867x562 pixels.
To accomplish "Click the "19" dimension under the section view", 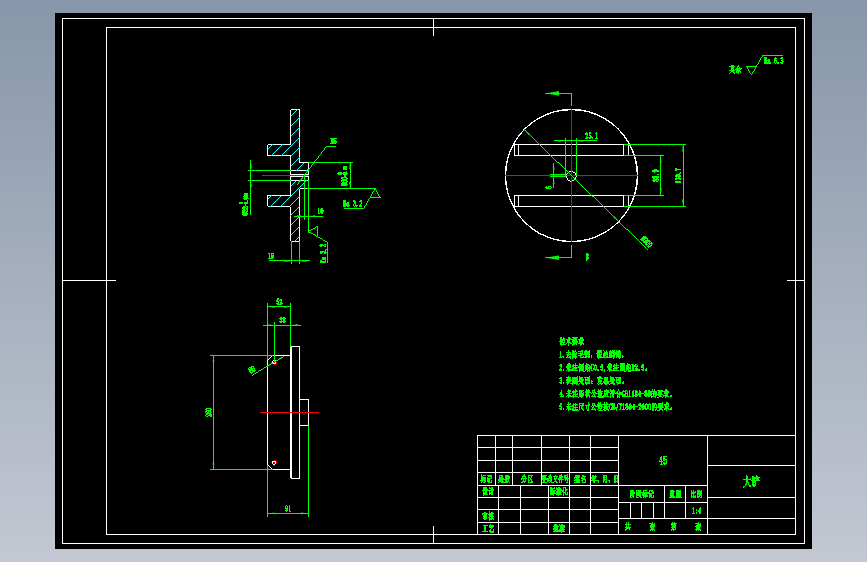I will (271, 256).
